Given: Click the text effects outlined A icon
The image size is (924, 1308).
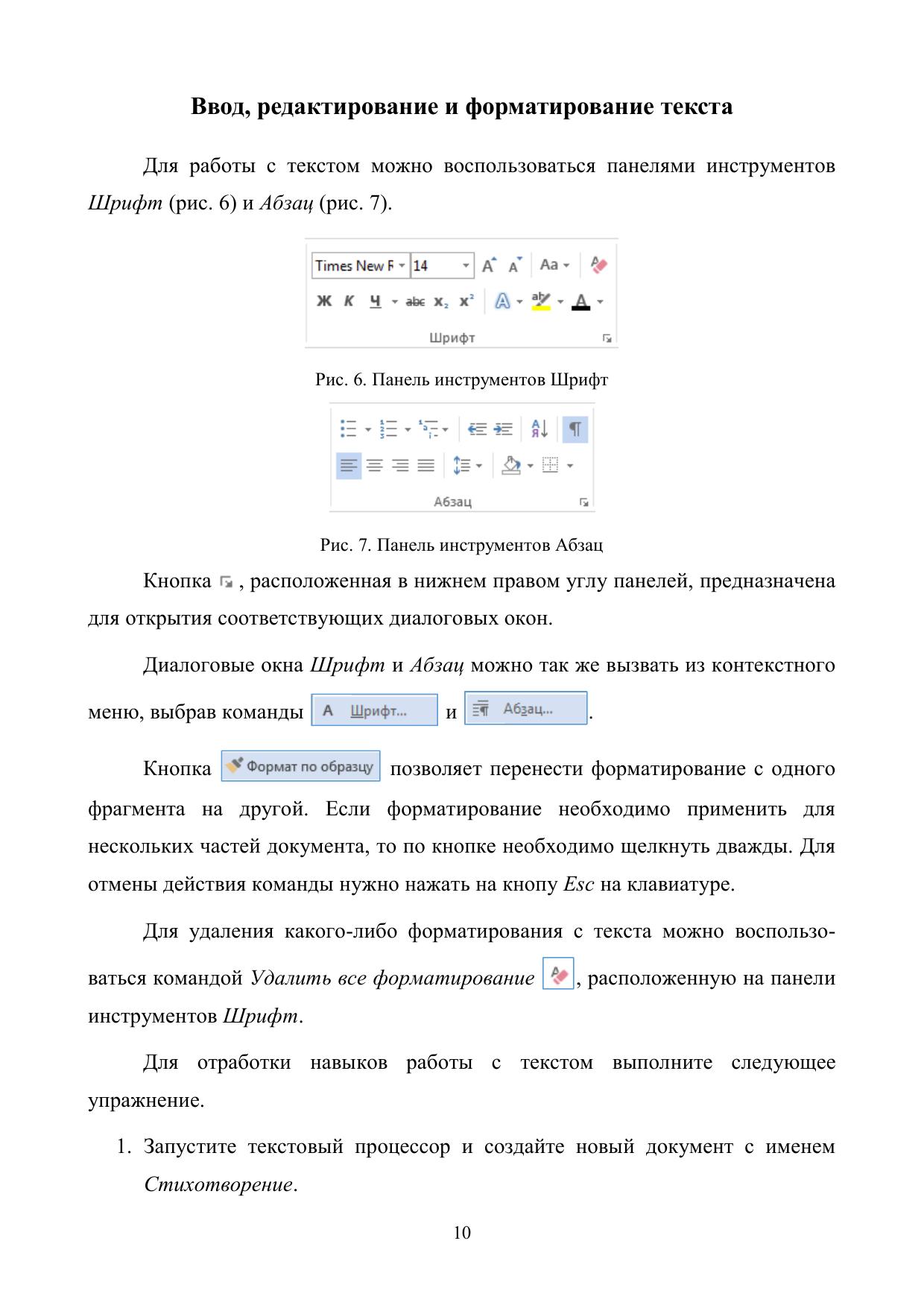Looking at the screenshot, I should tap(503, 302).
